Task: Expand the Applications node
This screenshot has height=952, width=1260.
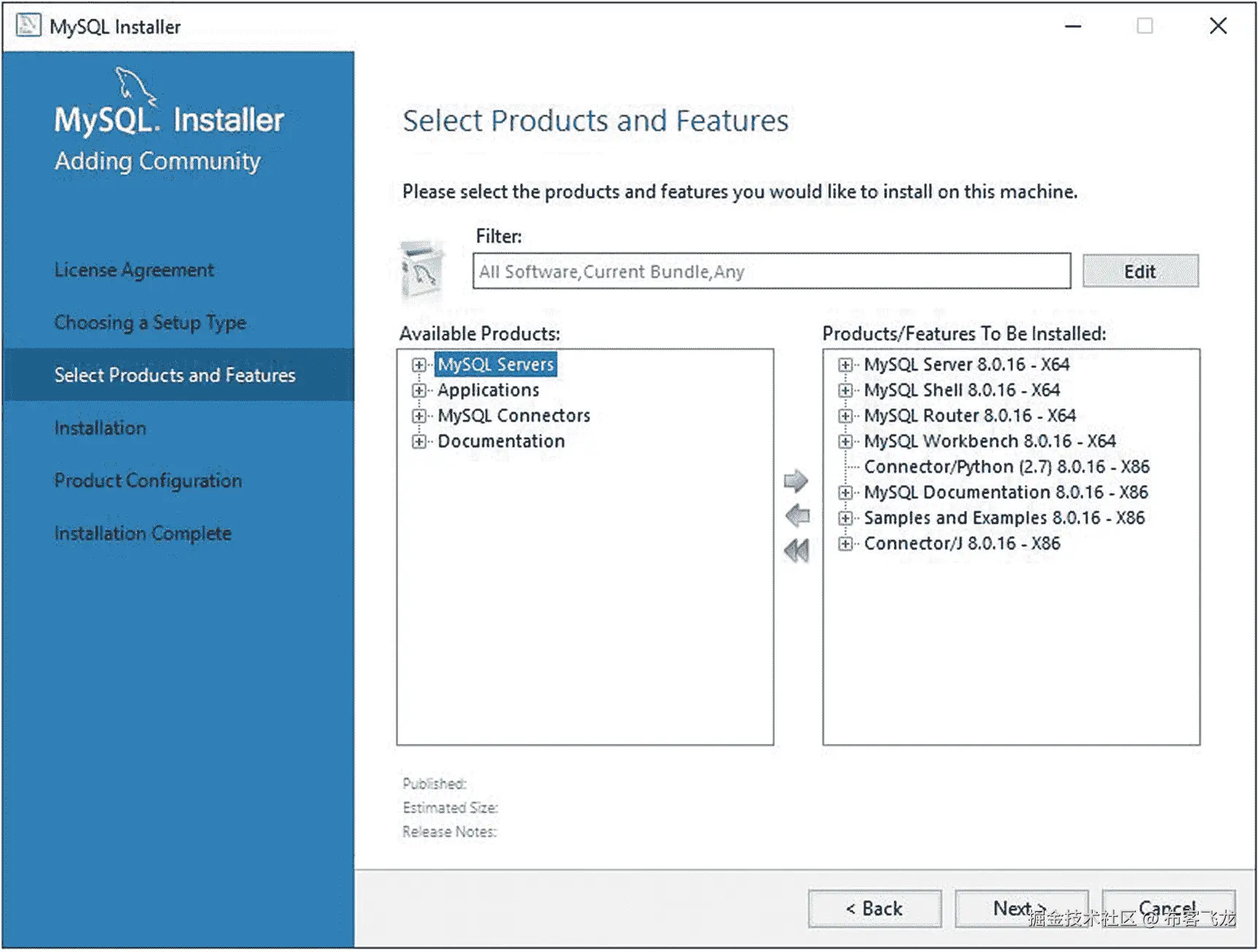Action: pos(419,390)
